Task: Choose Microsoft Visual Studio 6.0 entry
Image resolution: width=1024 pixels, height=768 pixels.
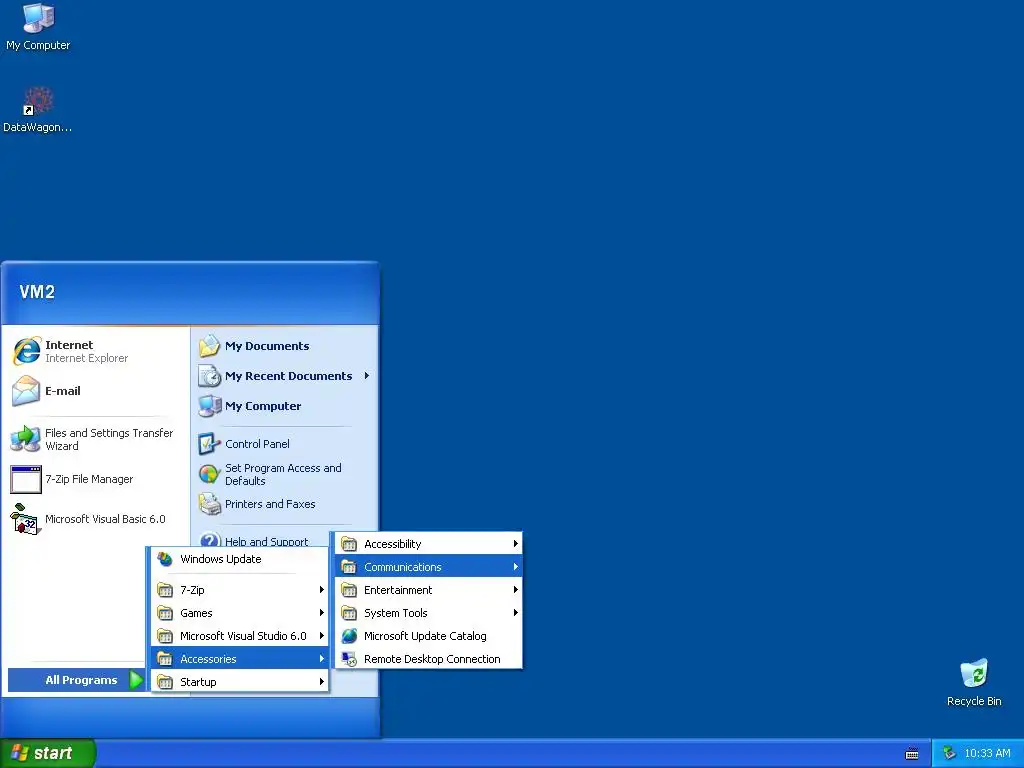Action: [x=240, y=635]
